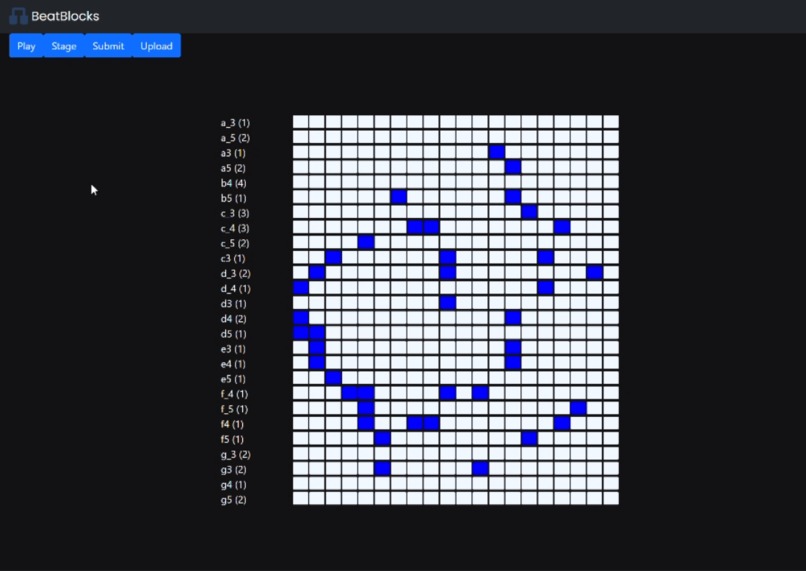Disable the blue cell in the e5 (1) row
Viewport: 806px width, 571px height.
(333, 378)
